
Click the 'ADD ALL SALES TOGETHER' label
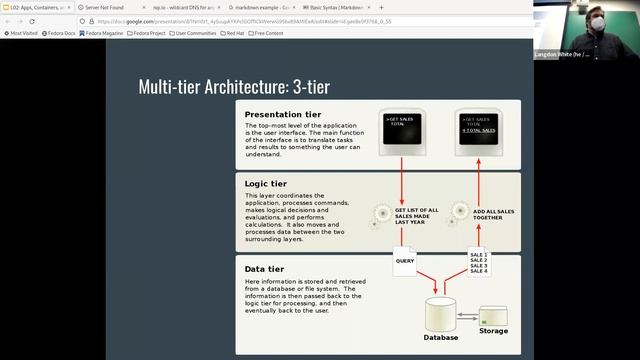coord(493,214)
